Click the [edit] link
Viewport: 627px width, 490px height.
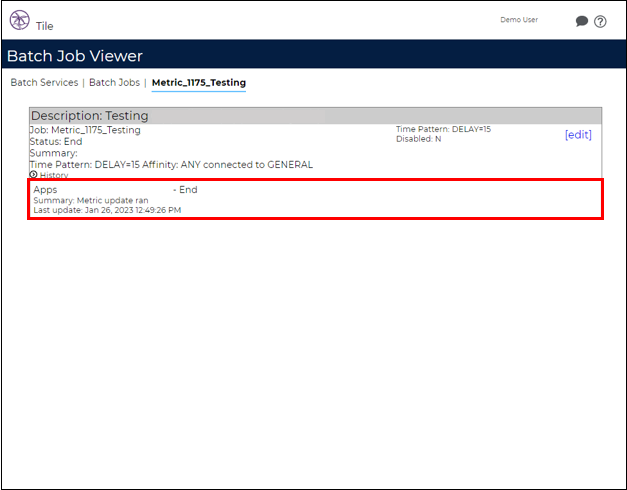[x=578, y=135]
